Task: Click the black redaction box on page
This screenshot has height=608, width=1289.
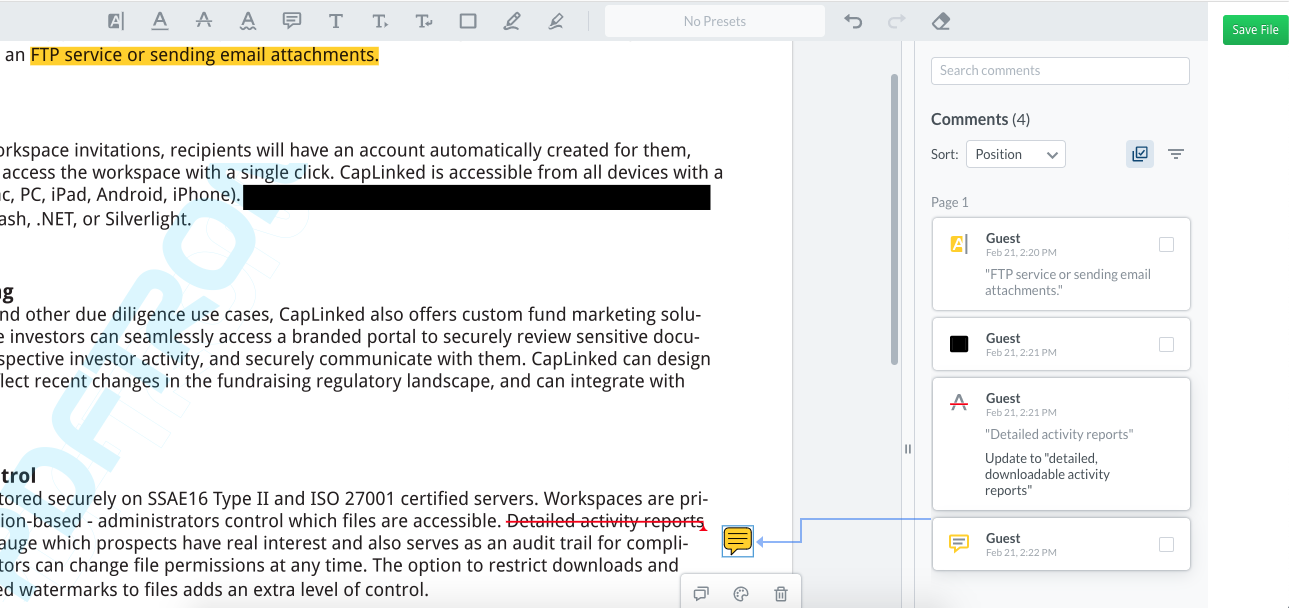Action: (477, 197)
